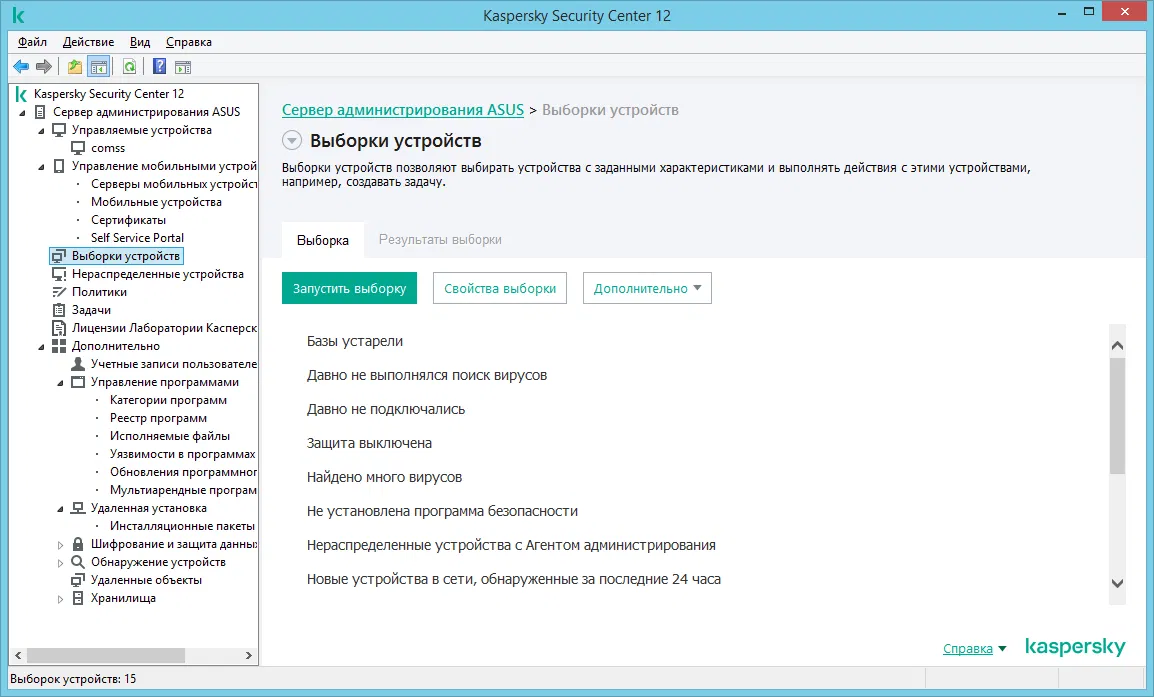Select the Найдено много вирусов selection

[384, 477]
